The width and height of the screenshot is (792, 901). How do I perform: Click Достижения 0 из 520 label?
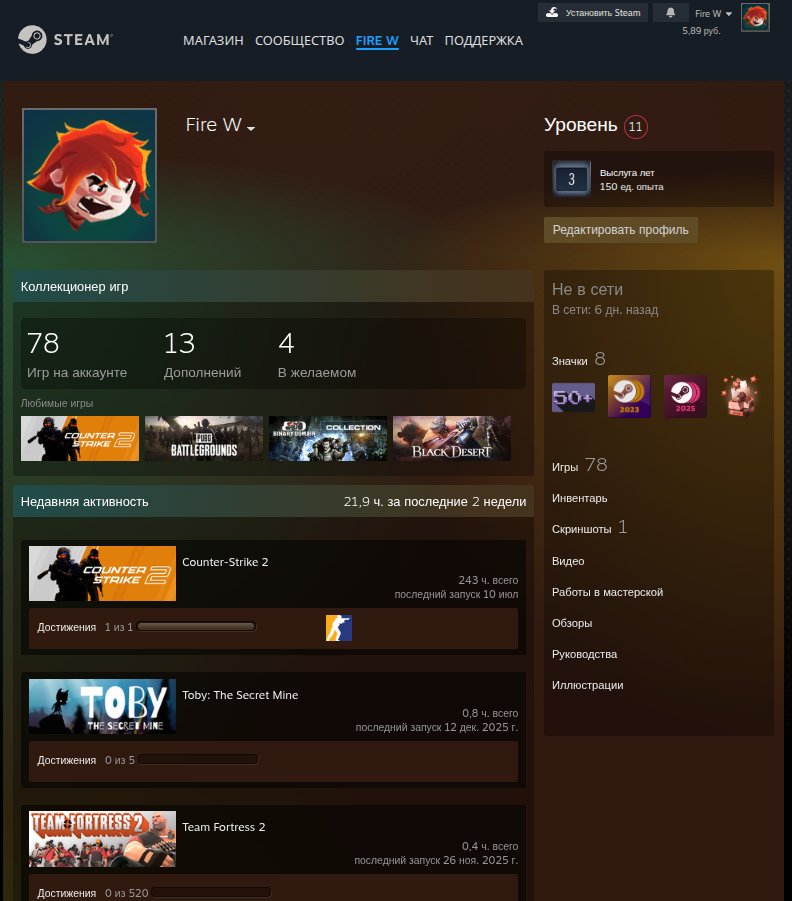pos(93,893)
